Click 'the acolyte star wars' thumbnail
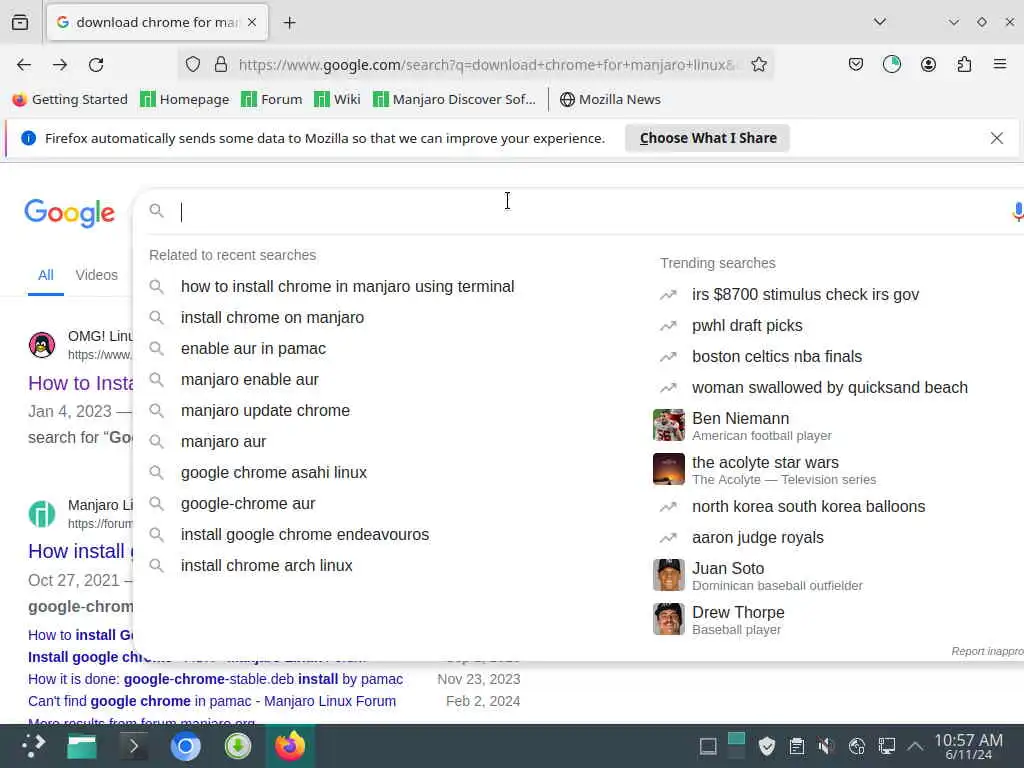The height and width of the screenshot is (768, 1024). point(668,469)
